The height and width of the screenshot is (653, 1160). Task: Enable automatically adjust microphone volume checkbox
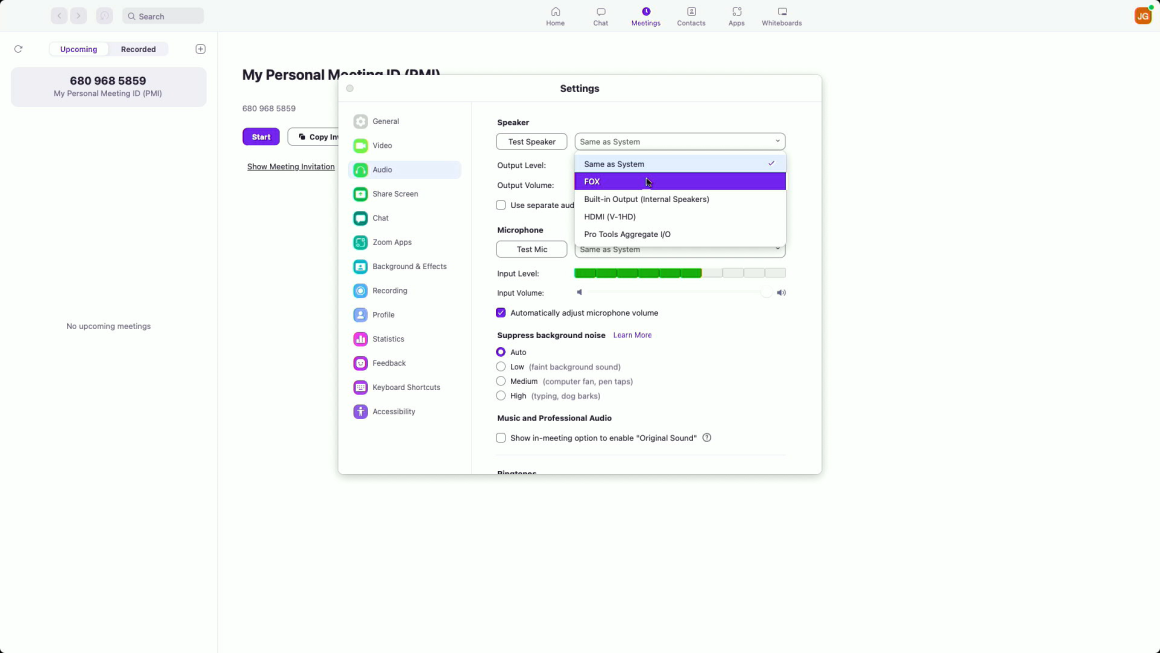[502, 313]
